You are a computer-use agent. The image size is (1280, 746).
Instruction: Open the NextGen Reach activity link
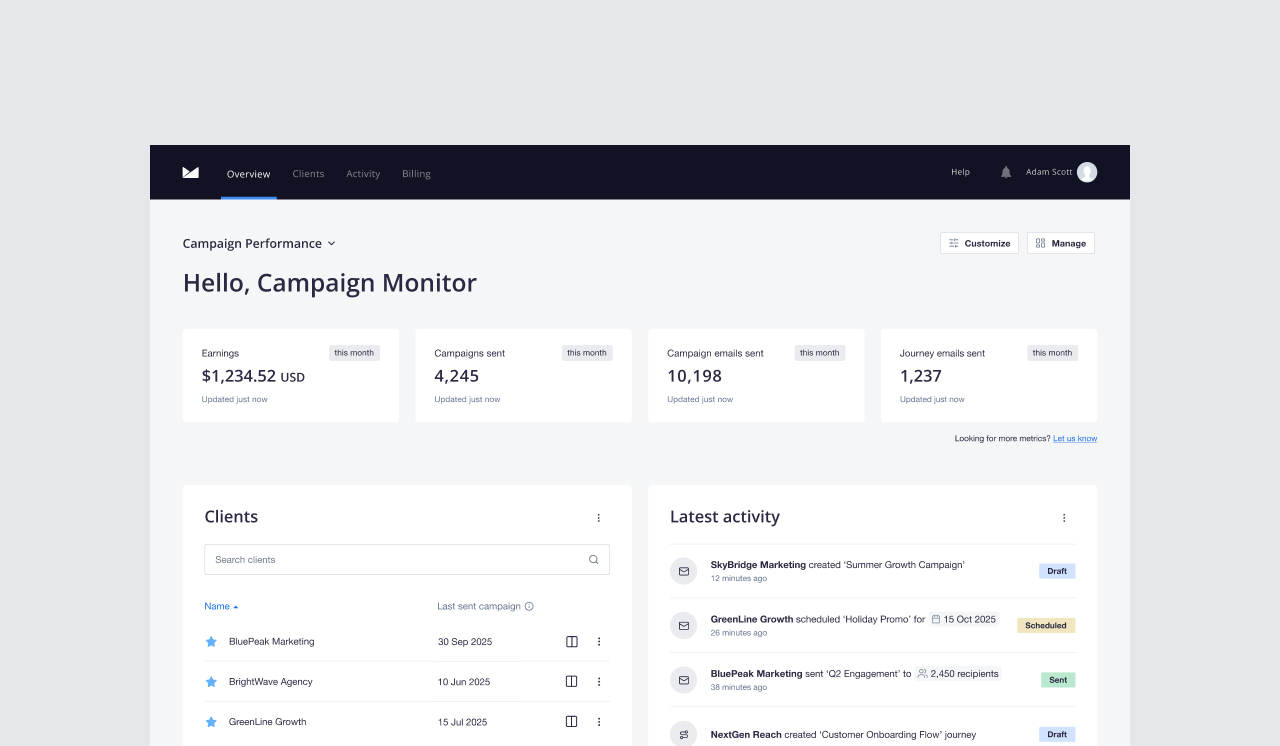746,735
